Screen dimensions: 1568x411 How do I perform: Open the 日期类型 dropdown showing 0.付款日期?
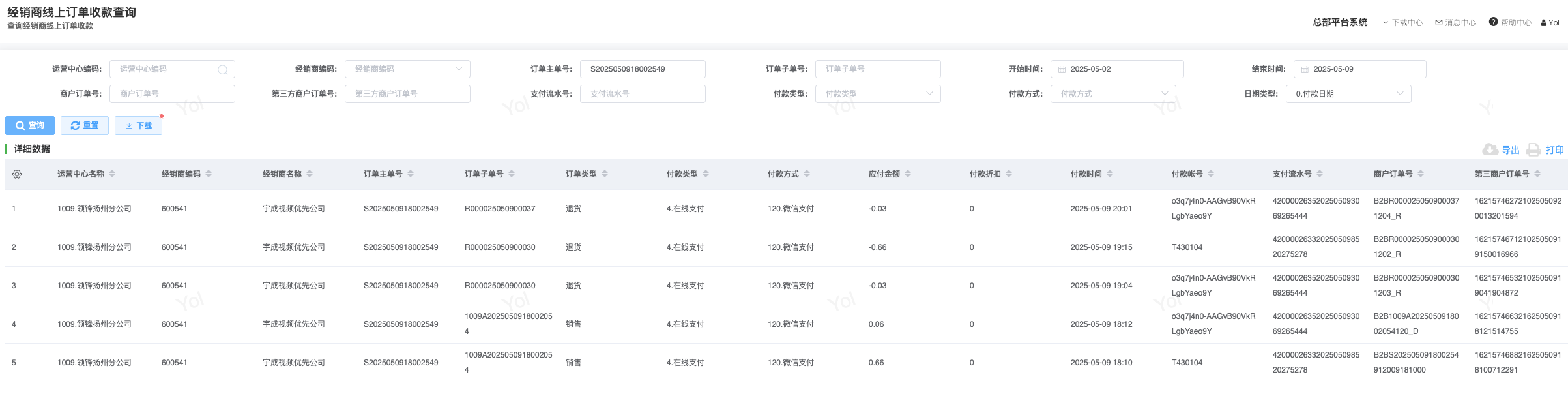coord(1348,94)
